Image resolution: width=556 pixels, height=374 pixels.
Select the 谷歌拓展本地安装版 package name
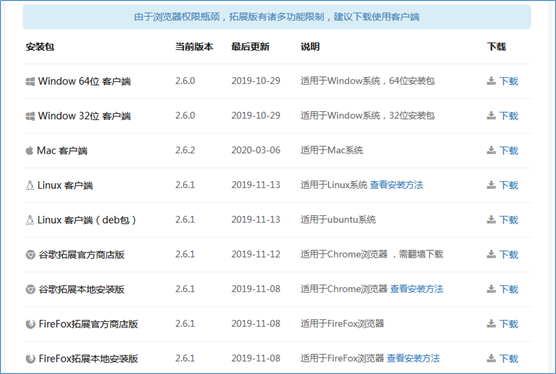click(82, 289)
